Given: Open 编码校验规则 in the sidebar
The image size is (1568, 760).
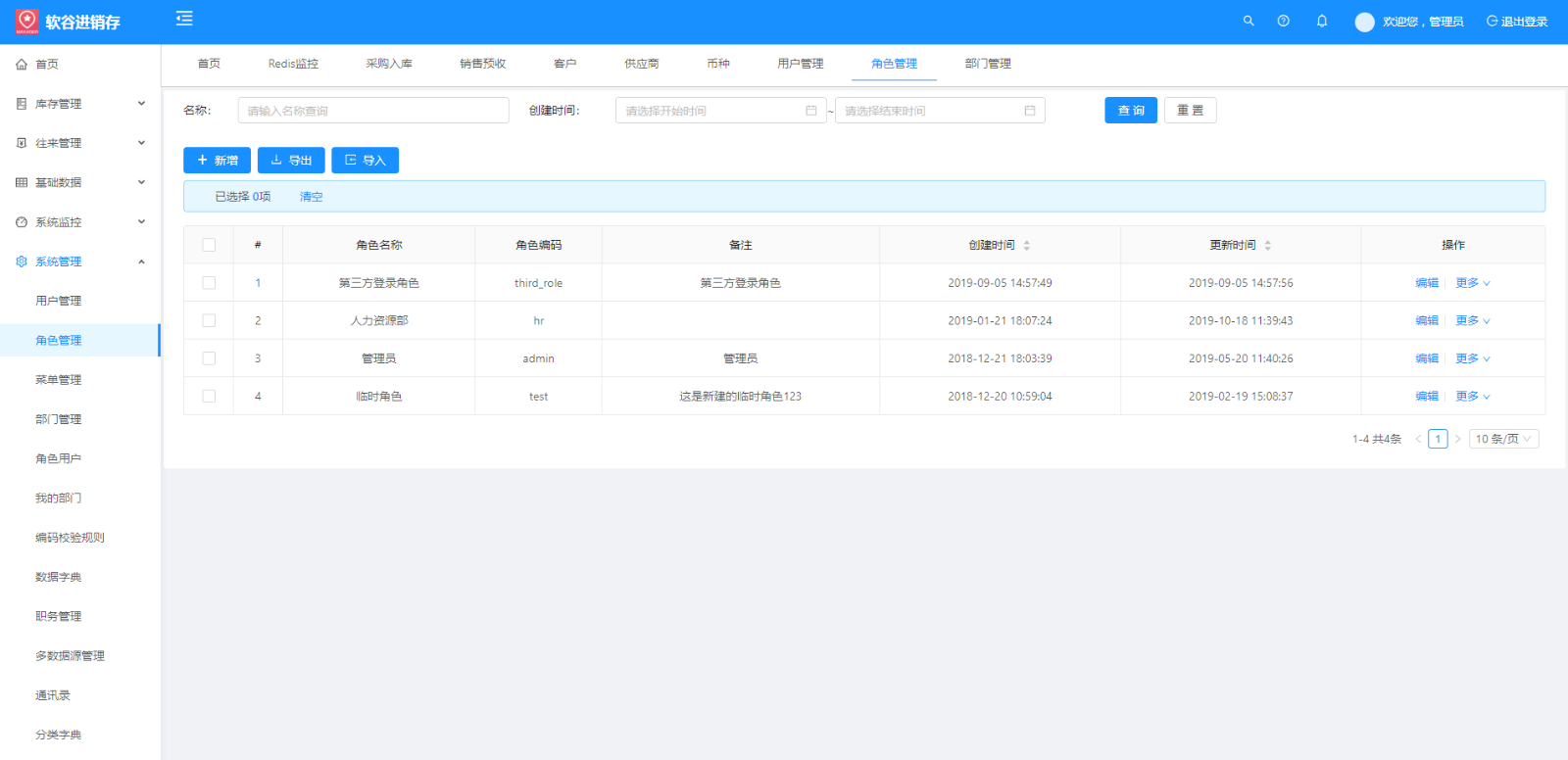Looking at the screenshot, I should pos(70,538).
